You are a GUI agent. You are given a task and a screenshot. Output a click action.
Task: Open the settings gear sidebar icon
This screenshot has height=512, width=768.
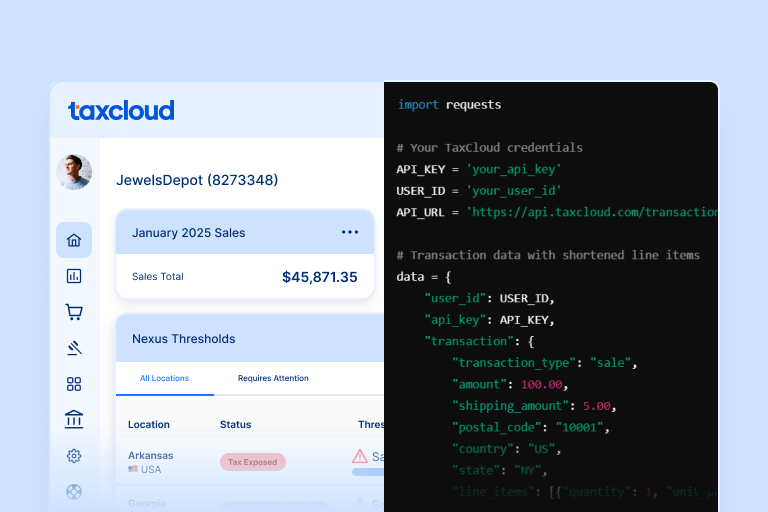click(74, 456)
